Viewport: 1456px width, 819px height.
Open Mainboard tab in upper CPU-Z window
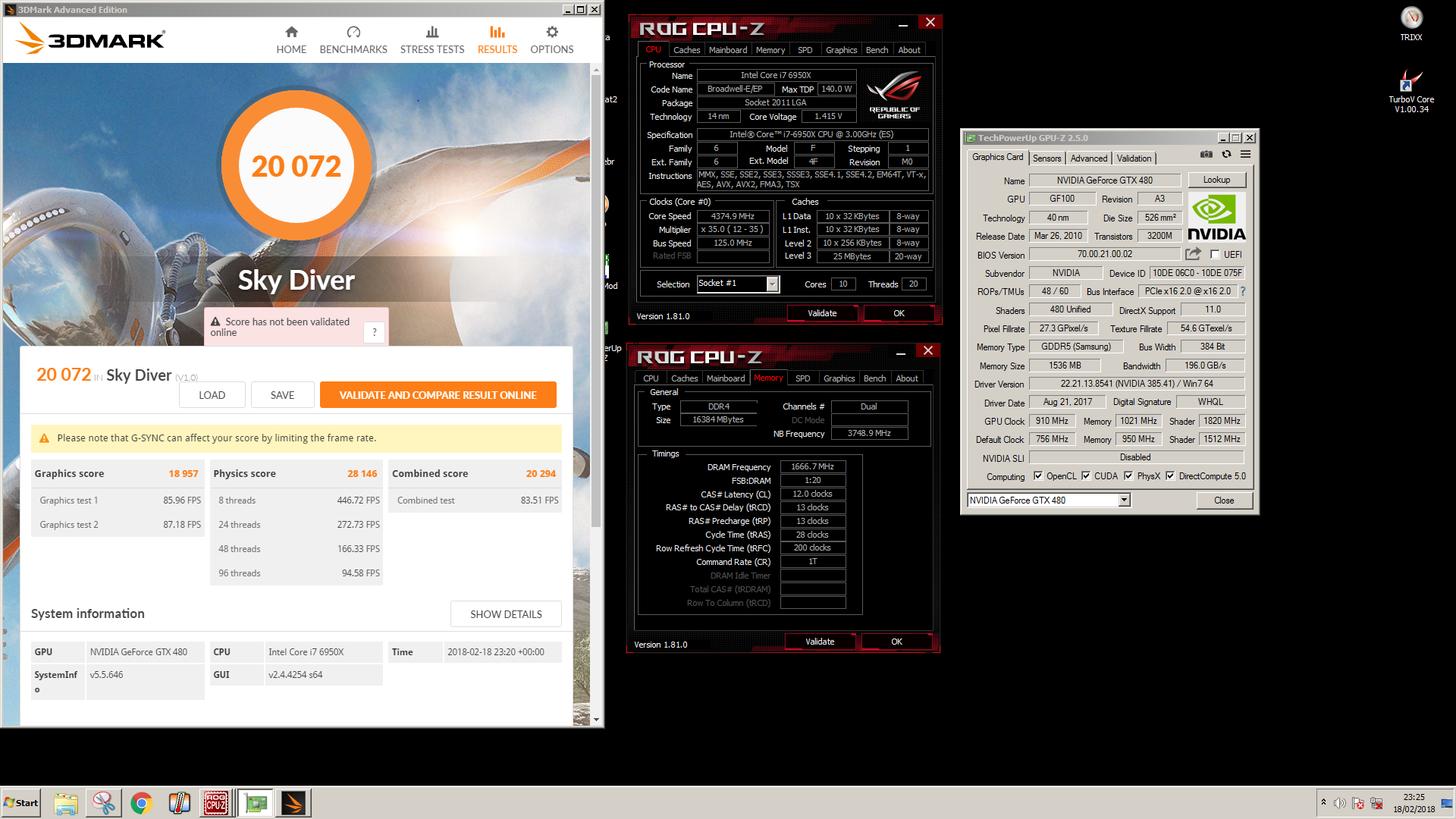pyautogui.click(x=728, y=50)
